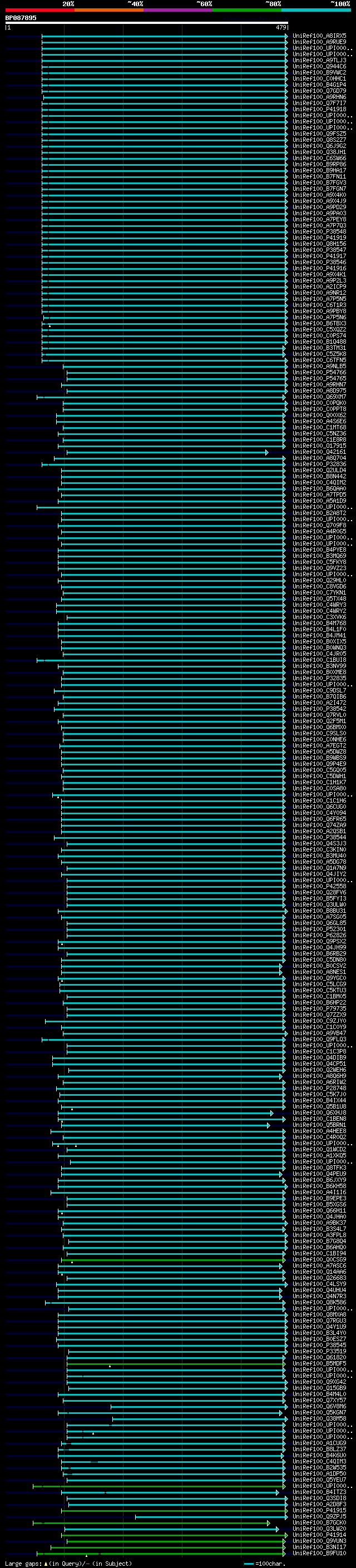Select the UniRef100_Q69XM7 label
The height and width of the screenshot is (1568, 356).
coord(319,397)
